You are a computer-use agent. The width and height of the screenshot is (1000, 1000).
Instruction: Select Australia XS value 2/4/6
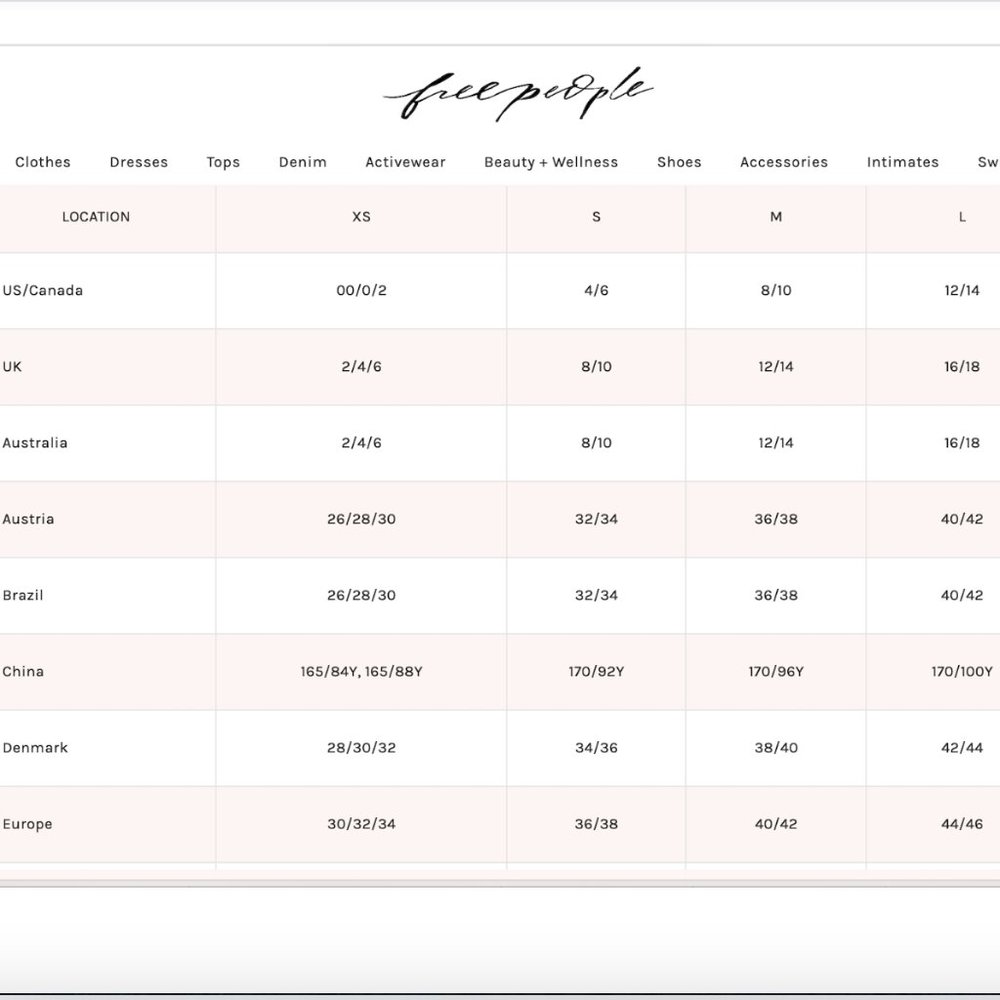pyautogui.click(x=361, y=443)
